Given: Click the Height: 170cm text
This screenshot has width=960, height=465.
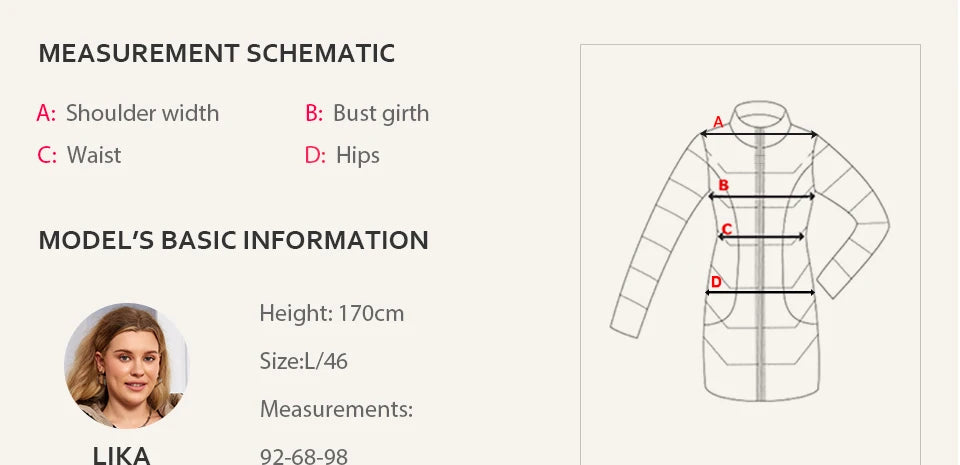Looking at the screenshot, I should 332,313.
